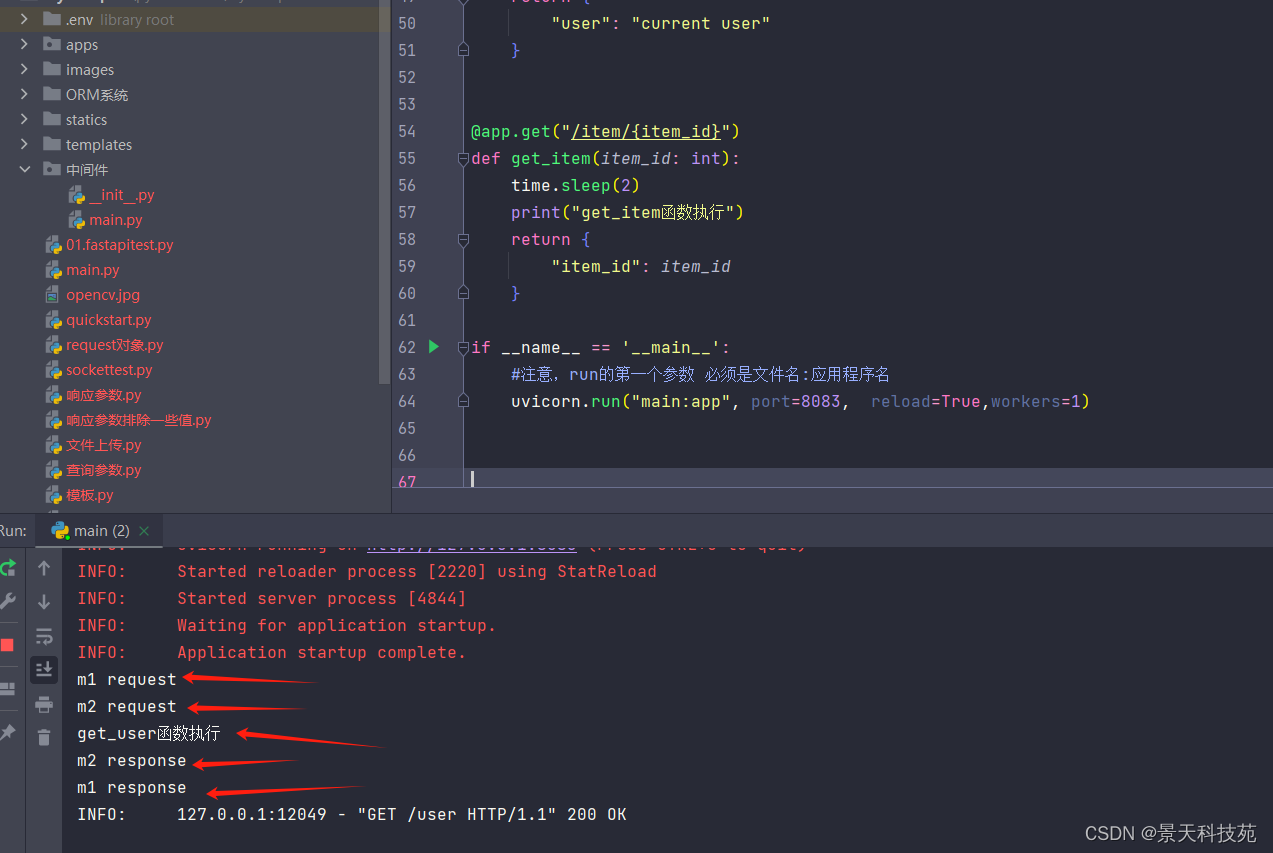Screen dimensions: 1273x853
Task: Toggle scroll to end of console
Action: click(x=44, y=669)
